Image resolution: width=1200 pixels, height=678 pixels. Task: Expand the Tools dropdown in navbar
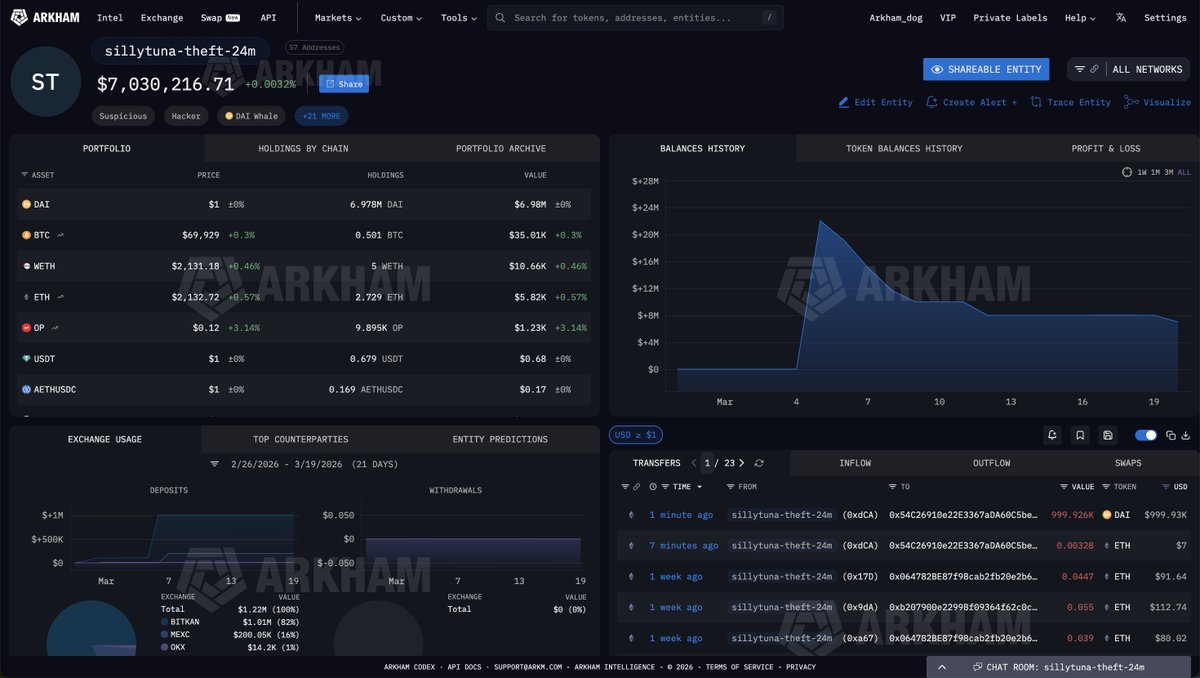[459, 18]
